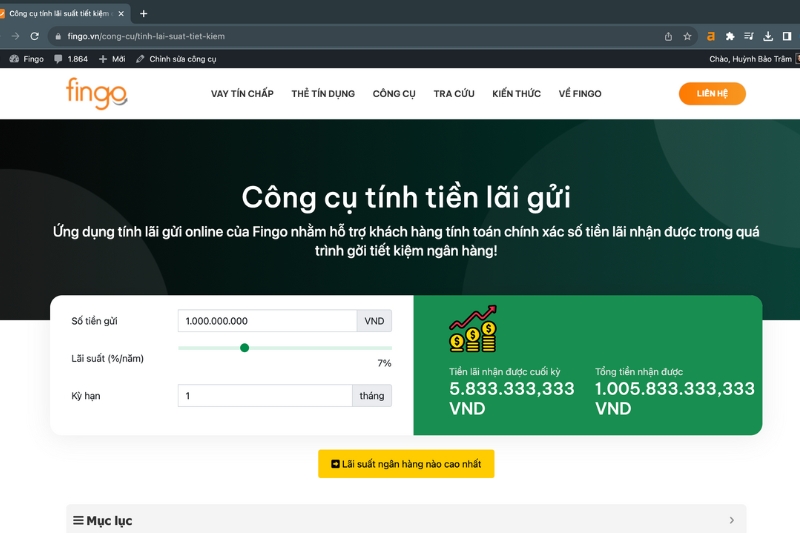Go forward with the browser arrow
800x533 pixels.
(15, 36)
